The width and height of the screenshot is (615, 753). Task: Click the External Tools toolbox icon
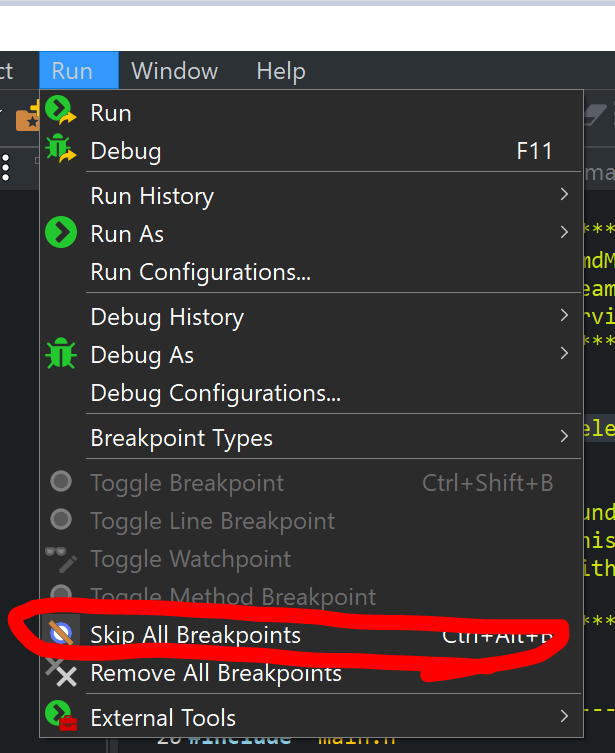coord(61,716)
